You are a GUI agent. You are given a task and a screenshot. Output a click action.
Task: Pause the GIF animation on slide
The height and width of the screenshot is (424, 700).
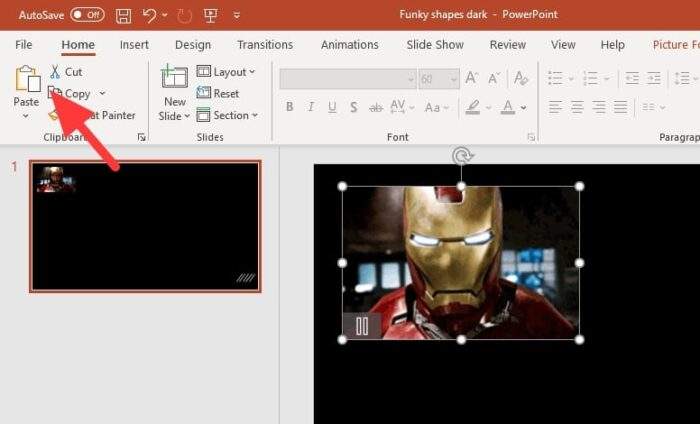point(362,326)
